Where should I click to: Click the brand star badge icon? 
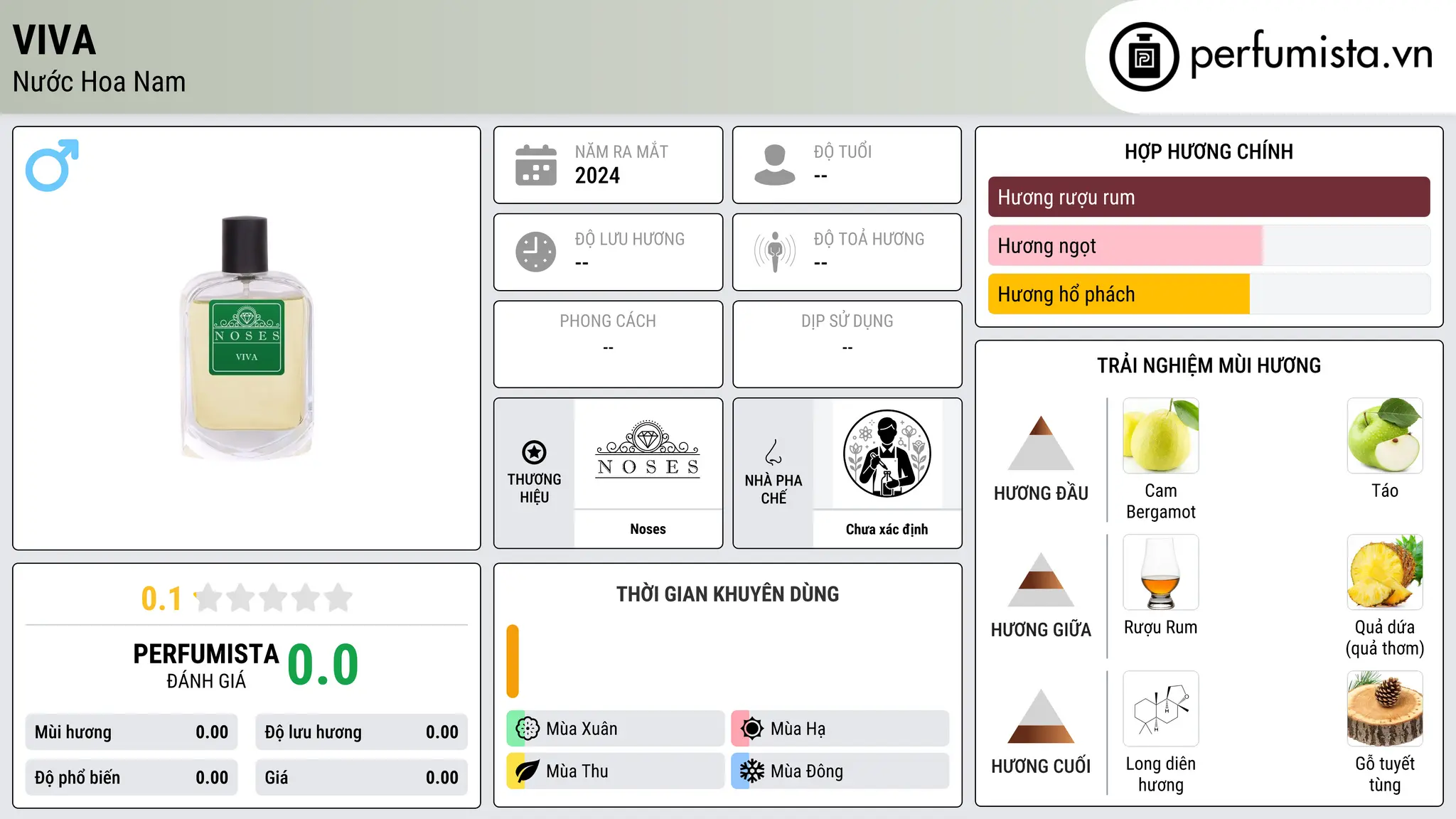pos(534,452)
